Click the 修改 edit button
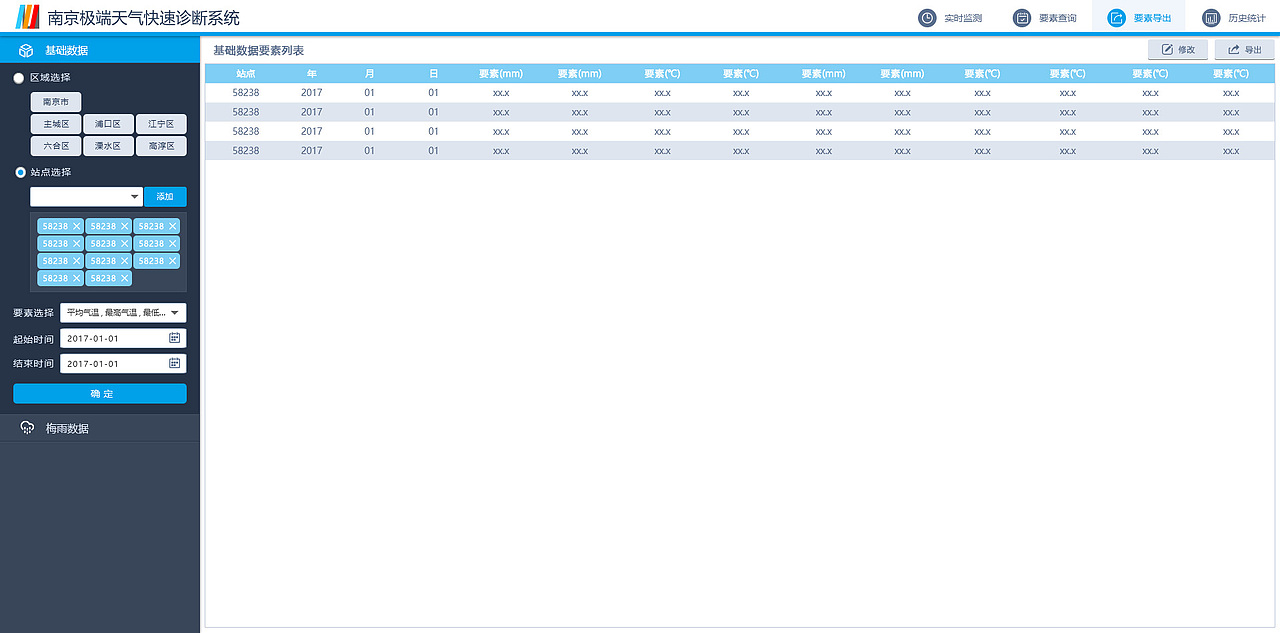Image resolution: width=1280 pixels, height=633 pixels. click(x=1178, y=50)
